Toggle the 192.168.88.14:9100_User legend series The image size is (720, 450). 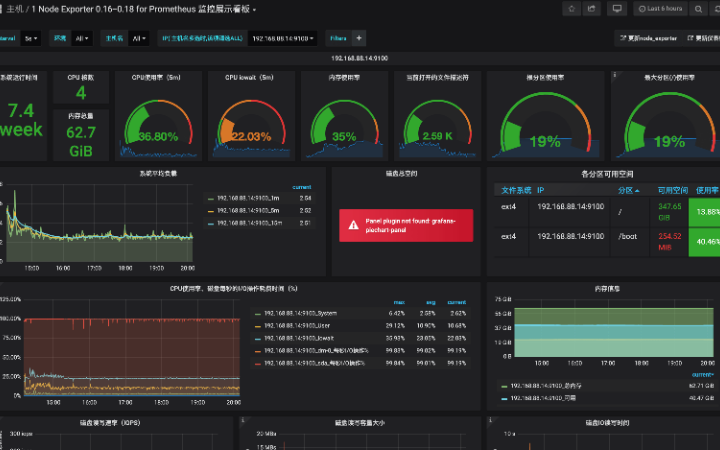click(x=297, y=326)
